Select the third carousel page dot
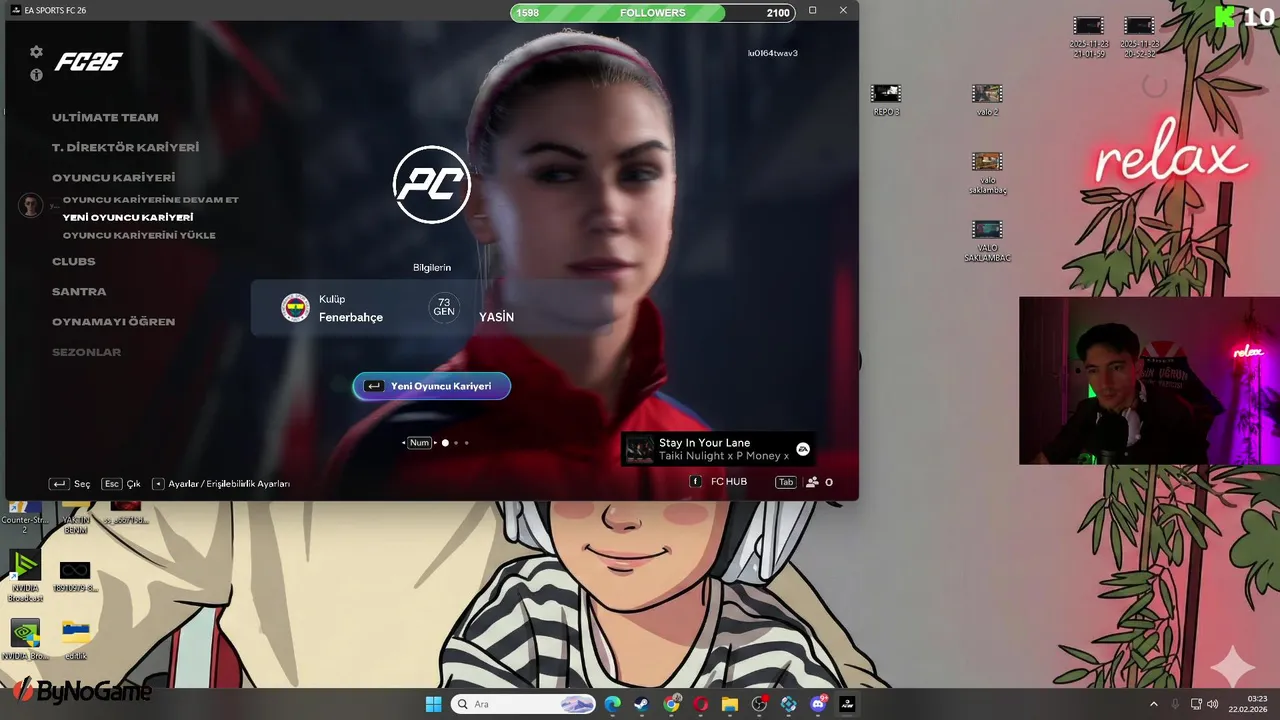 [466, 443]
